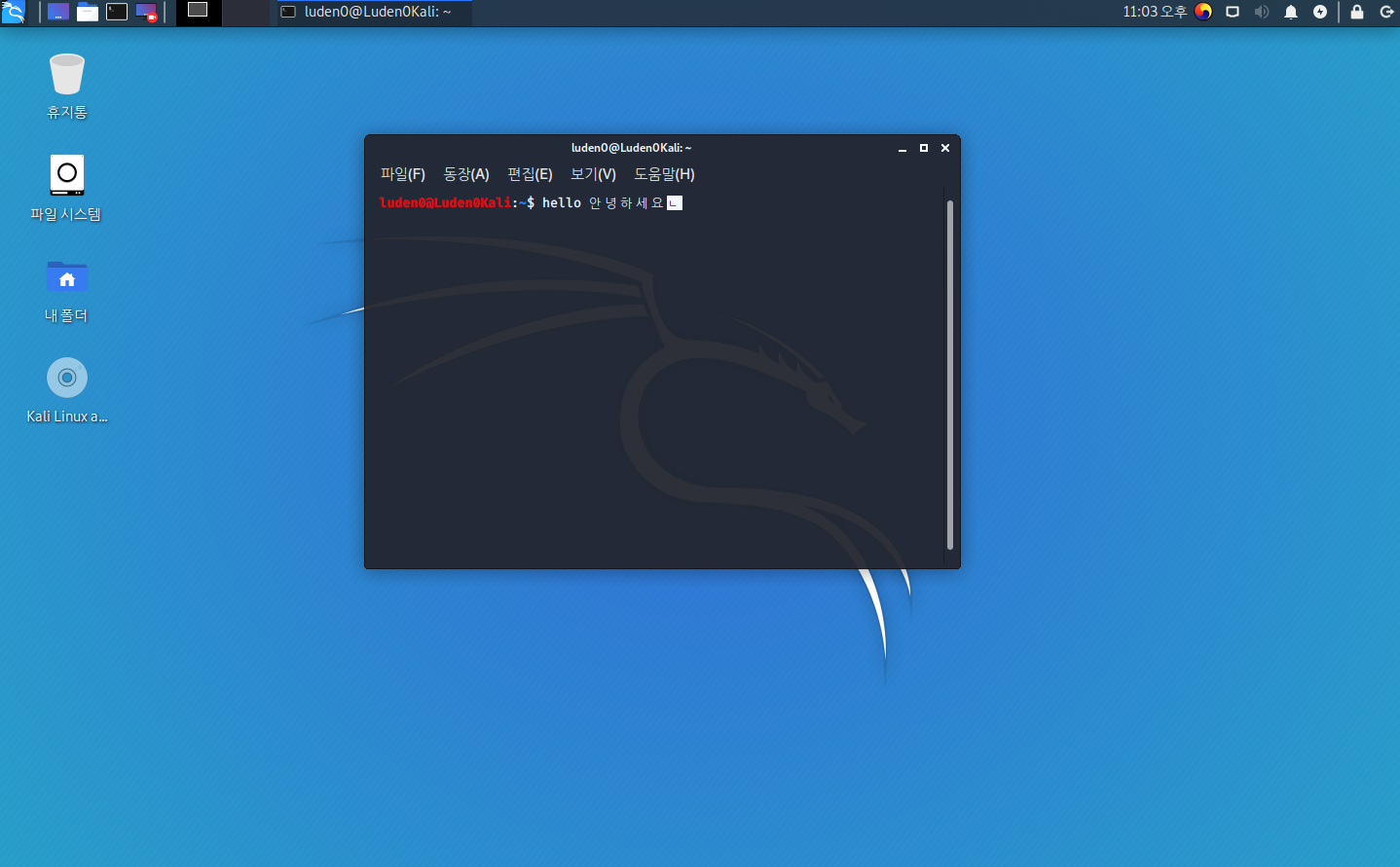Select the 내 폴더 home folder icon
Screen dimensions: 1400x867
tap(66, 290)
